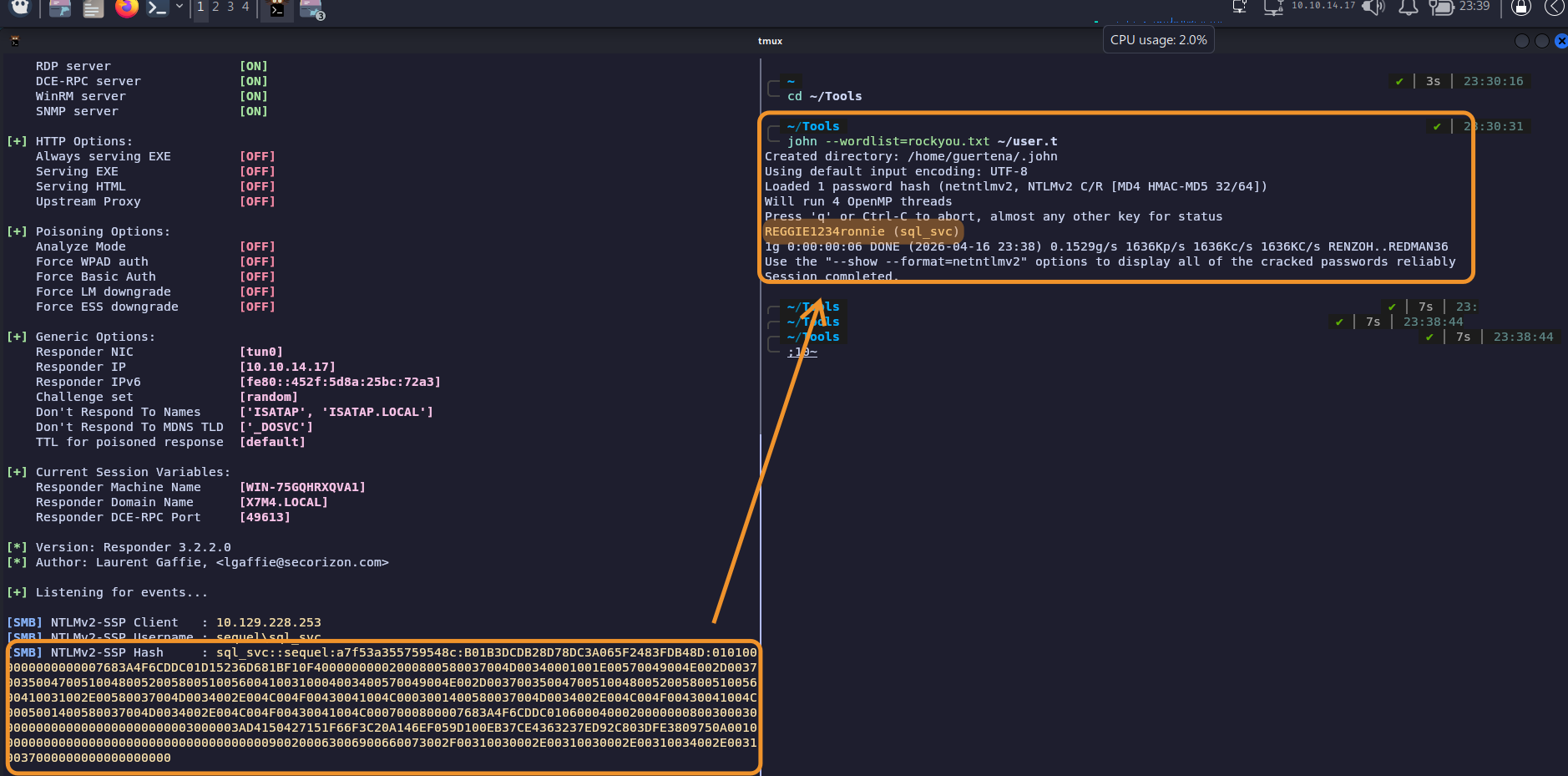Screen dimensions: 1568x776
Task: Click the pane divider between the tmux panes
Action: point(761,418)
